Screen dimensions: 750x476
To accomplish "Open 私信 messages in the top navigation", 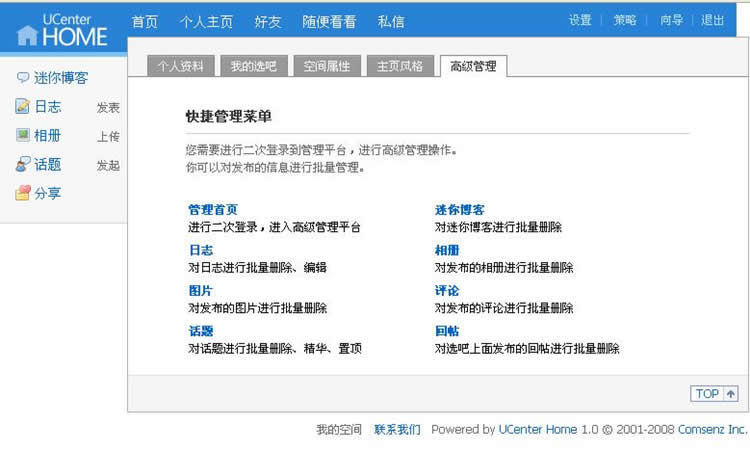I will [x=392, y=21].
